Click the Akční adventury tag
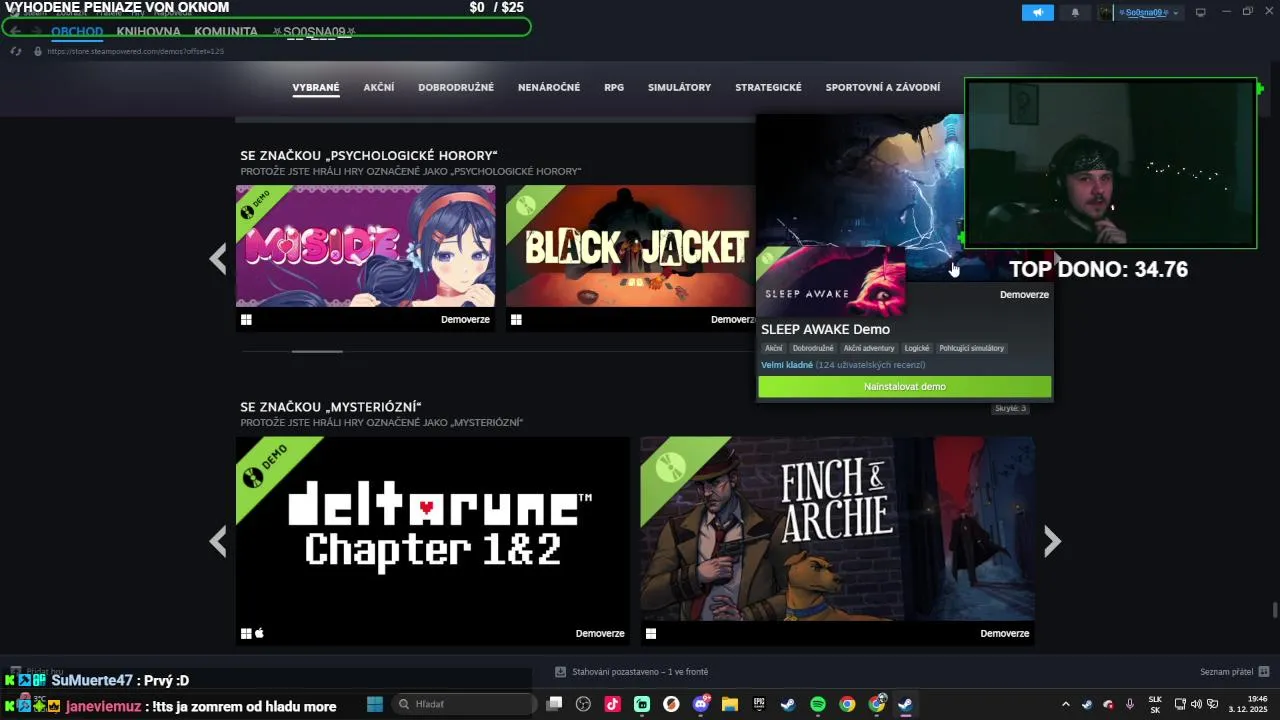1280x720 pixels. coord(869,348)
